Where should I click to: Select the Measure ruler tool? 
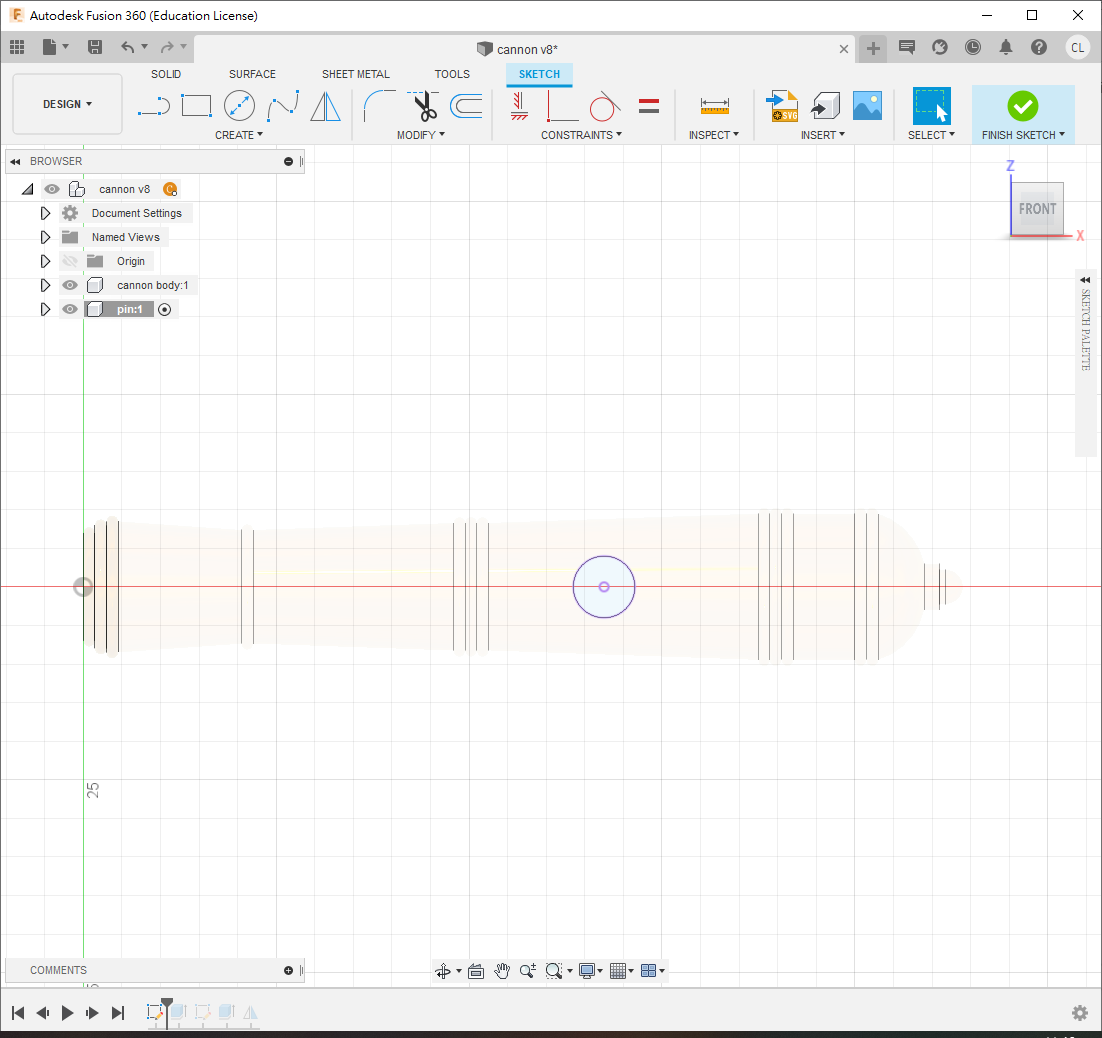pyautogui.click(x=715, y=105)
